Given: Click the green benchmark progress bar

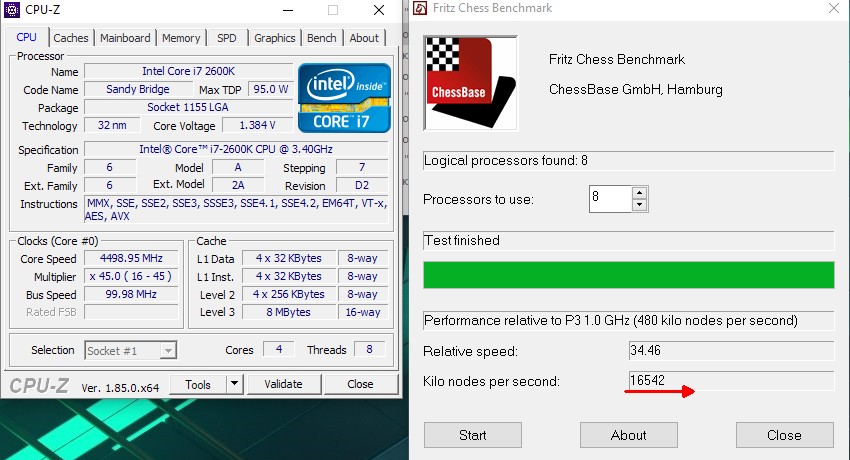Looking at the screenshot, I should pos(629,275).
